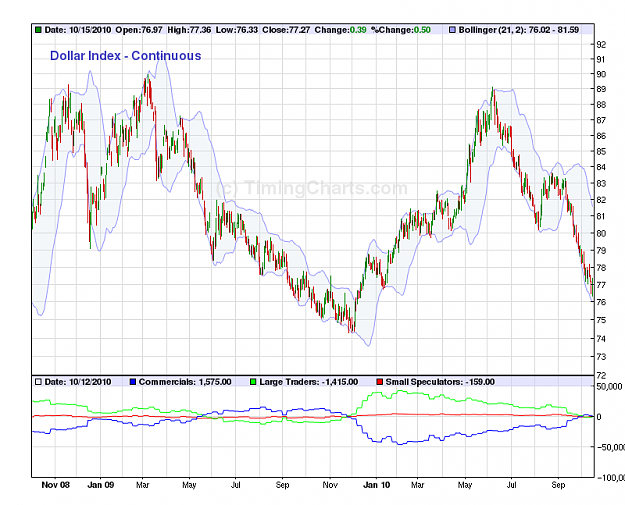The width and height of the screenshot is (625, 505).
Task: Click the green price legend square beside Date: 10/15/2010
Action: coord(38,30)
